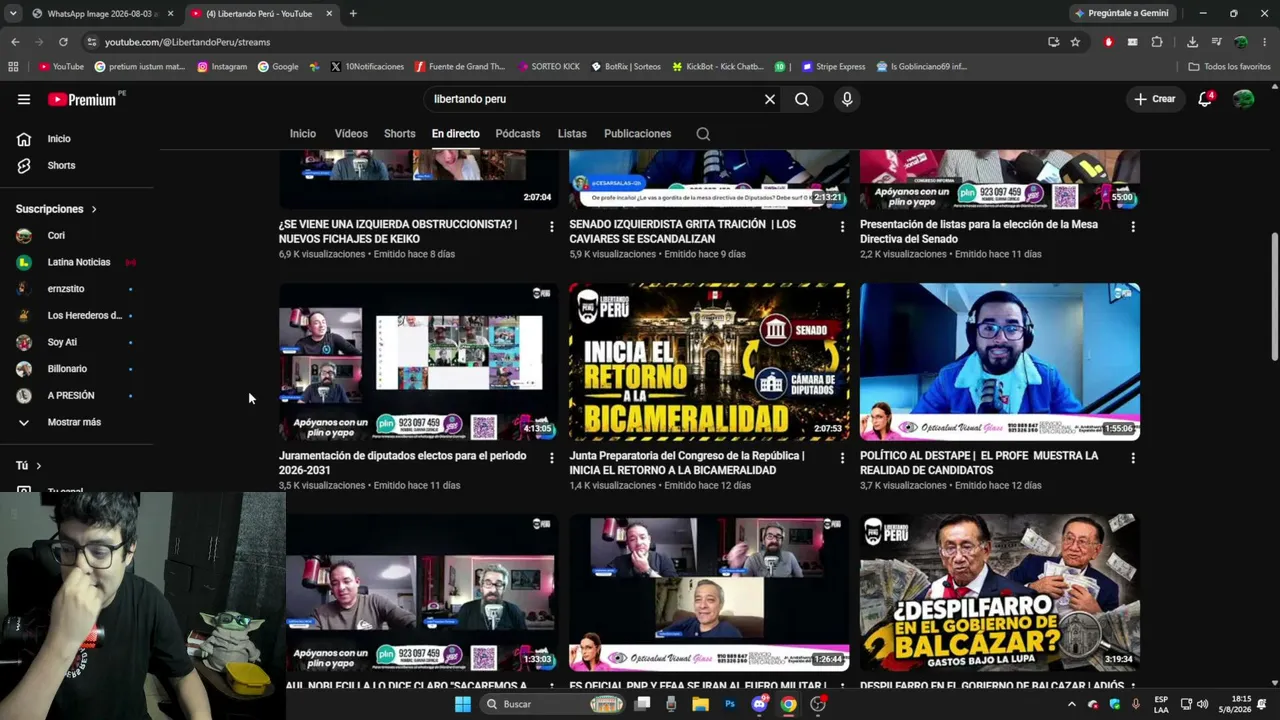Image resolution: width=1280 pixels, height=720 pixels.
Task: Click the Crear button
Action: (1155, 99)
